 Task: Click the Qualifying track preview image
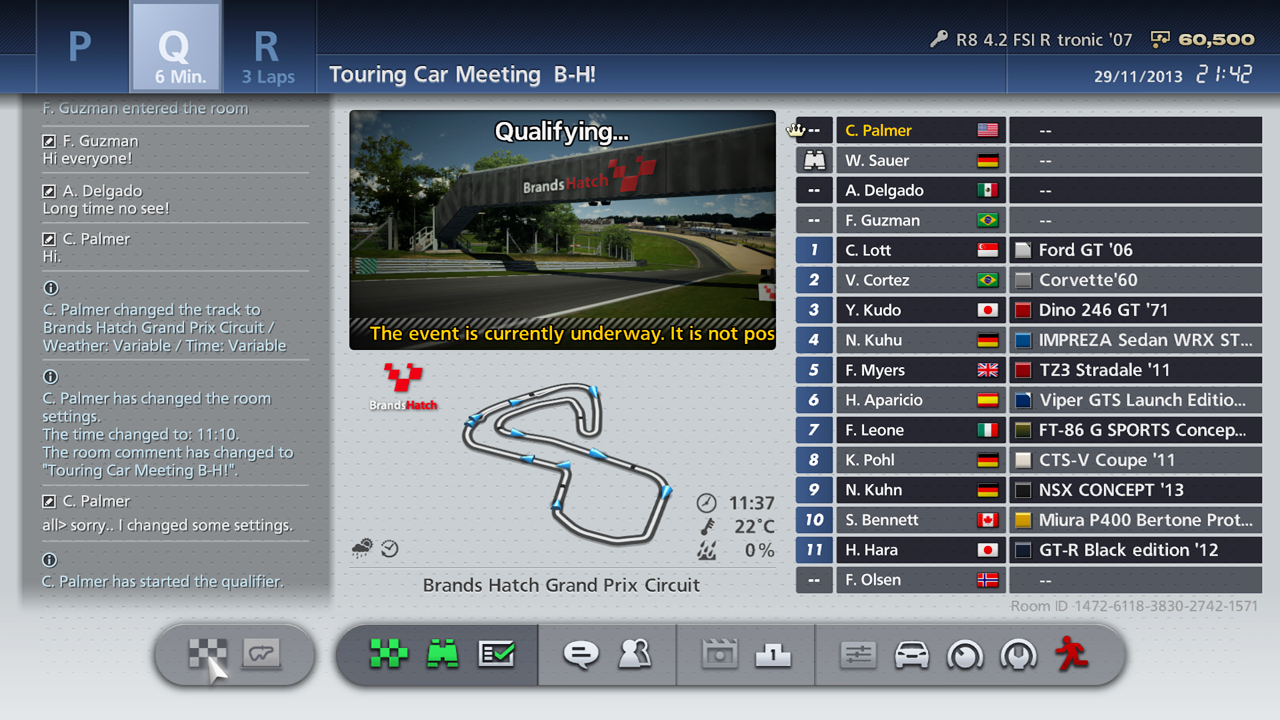click(x=563, y=230)
